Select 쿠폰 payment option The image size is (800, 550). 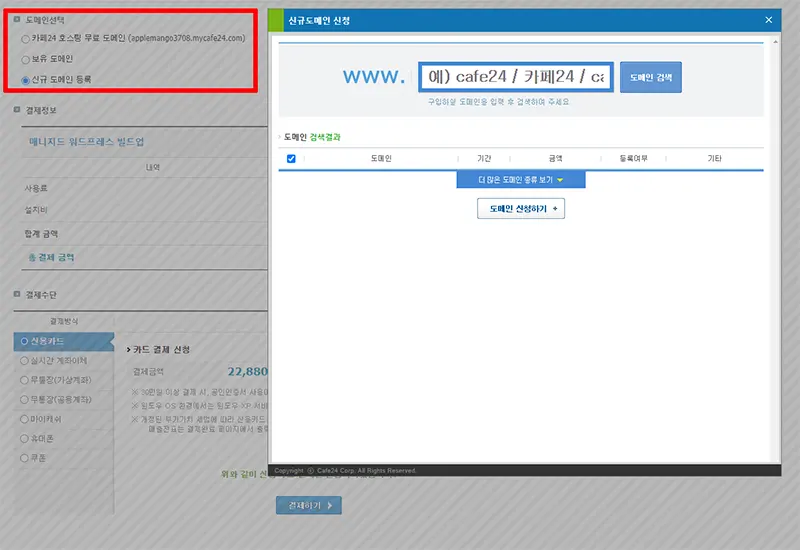tap(24, 458)
